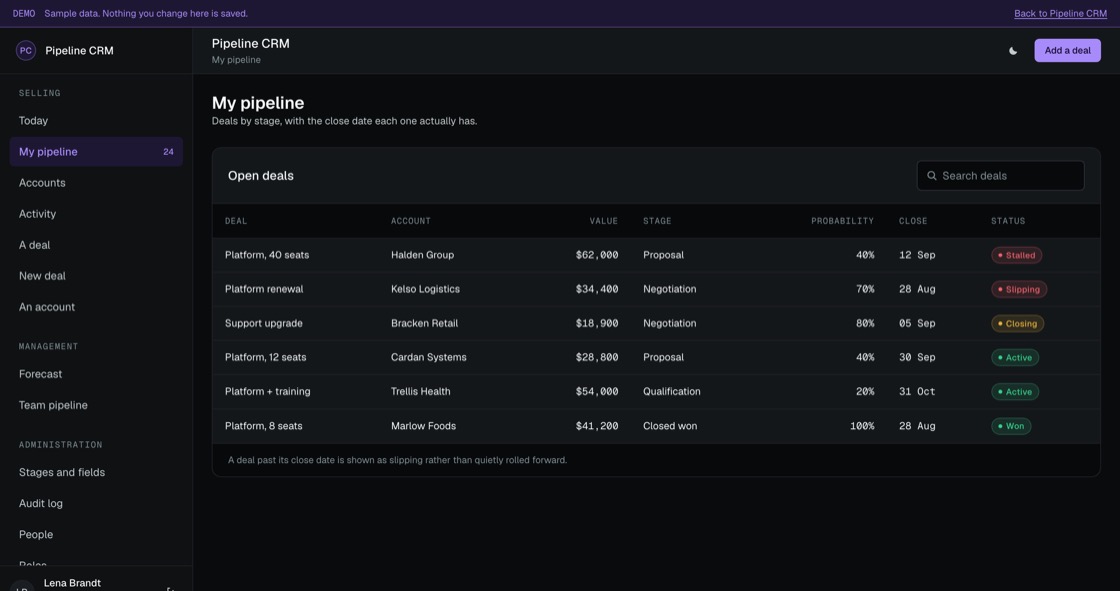Click the Won status badge
This screenshot has width=1120, height=591.
point(1011,426)
